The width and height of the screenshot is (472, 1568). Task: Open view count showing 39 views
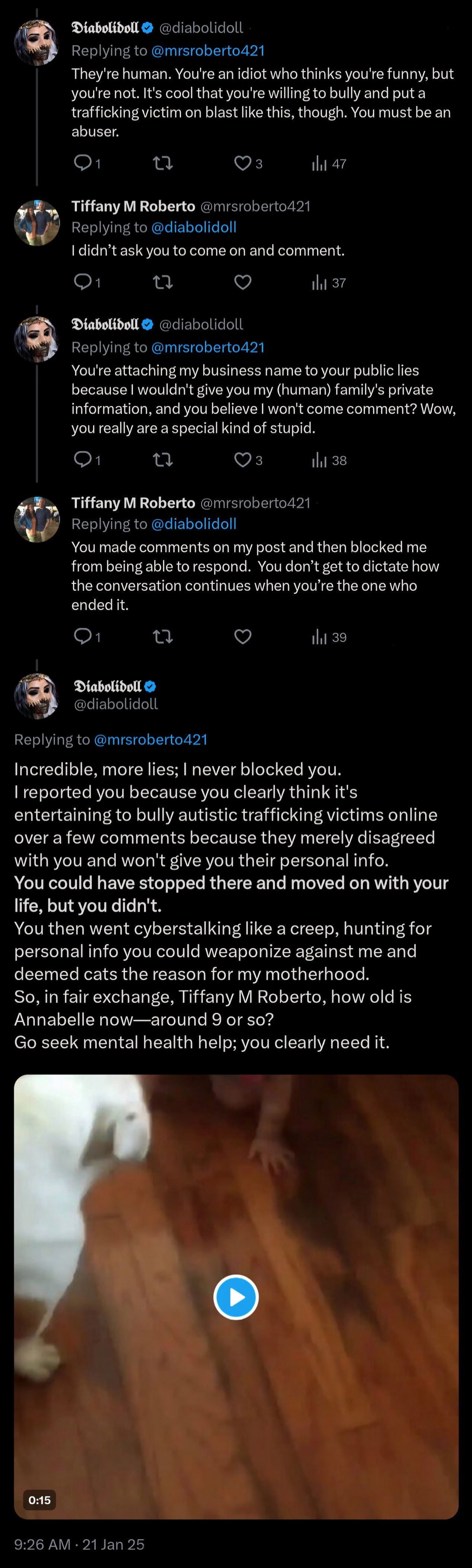point(328,637)
